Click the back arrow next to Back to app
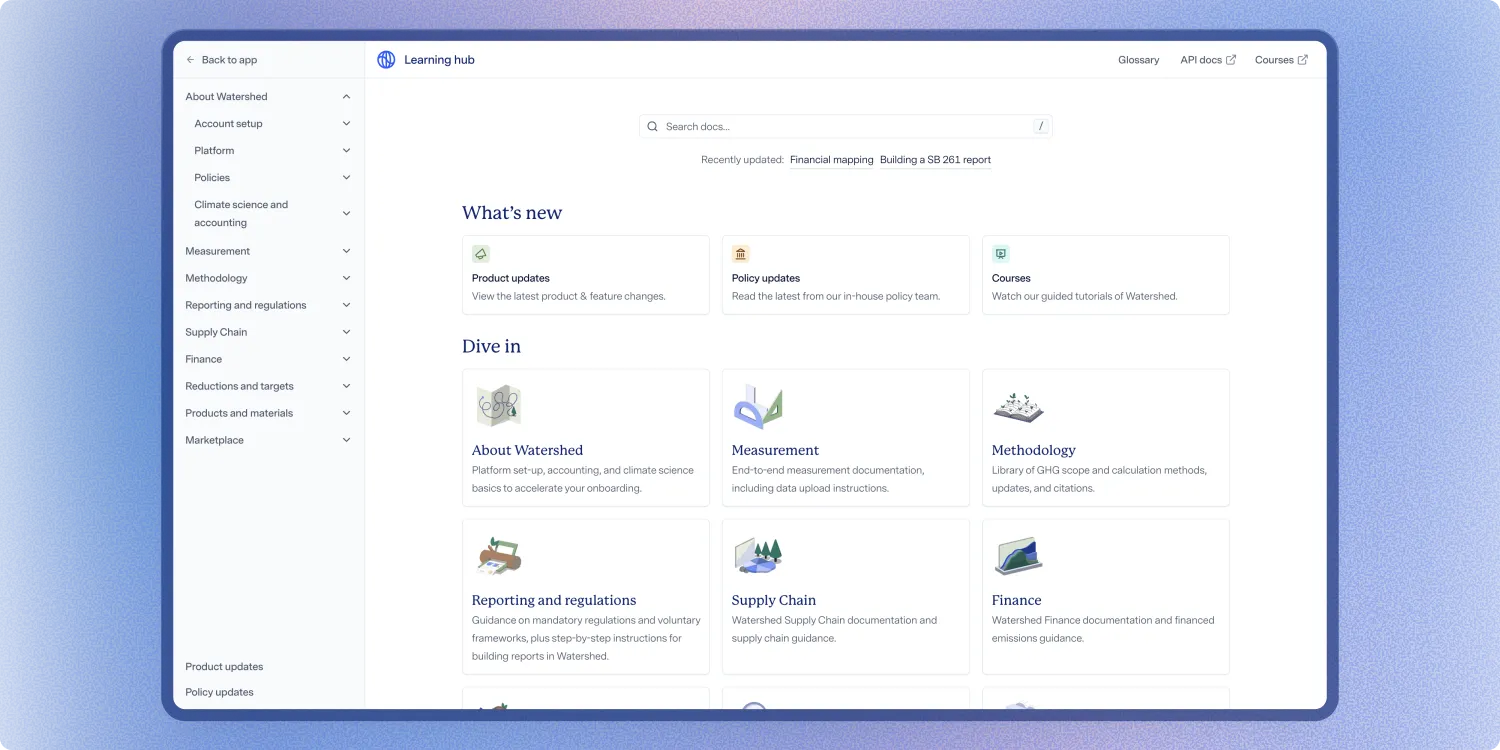The image size is (1500, 750). click(189, 60)
